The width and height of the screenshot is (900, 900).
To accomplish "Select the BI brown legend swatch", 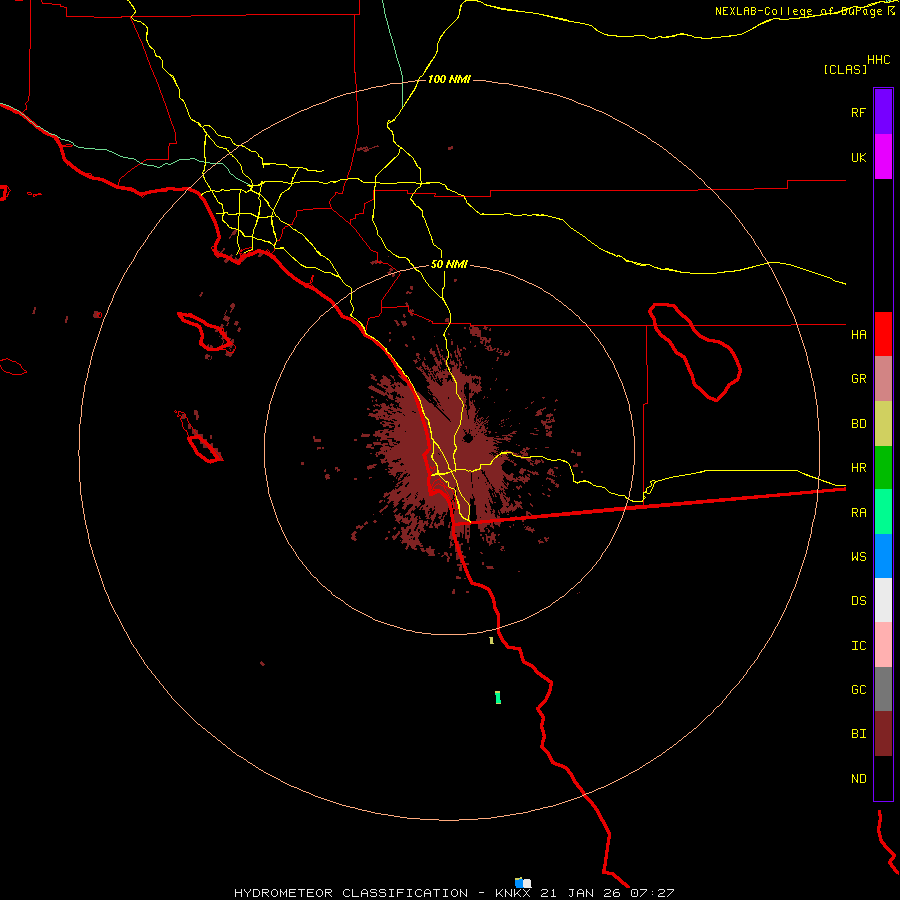I will (883, 734).
